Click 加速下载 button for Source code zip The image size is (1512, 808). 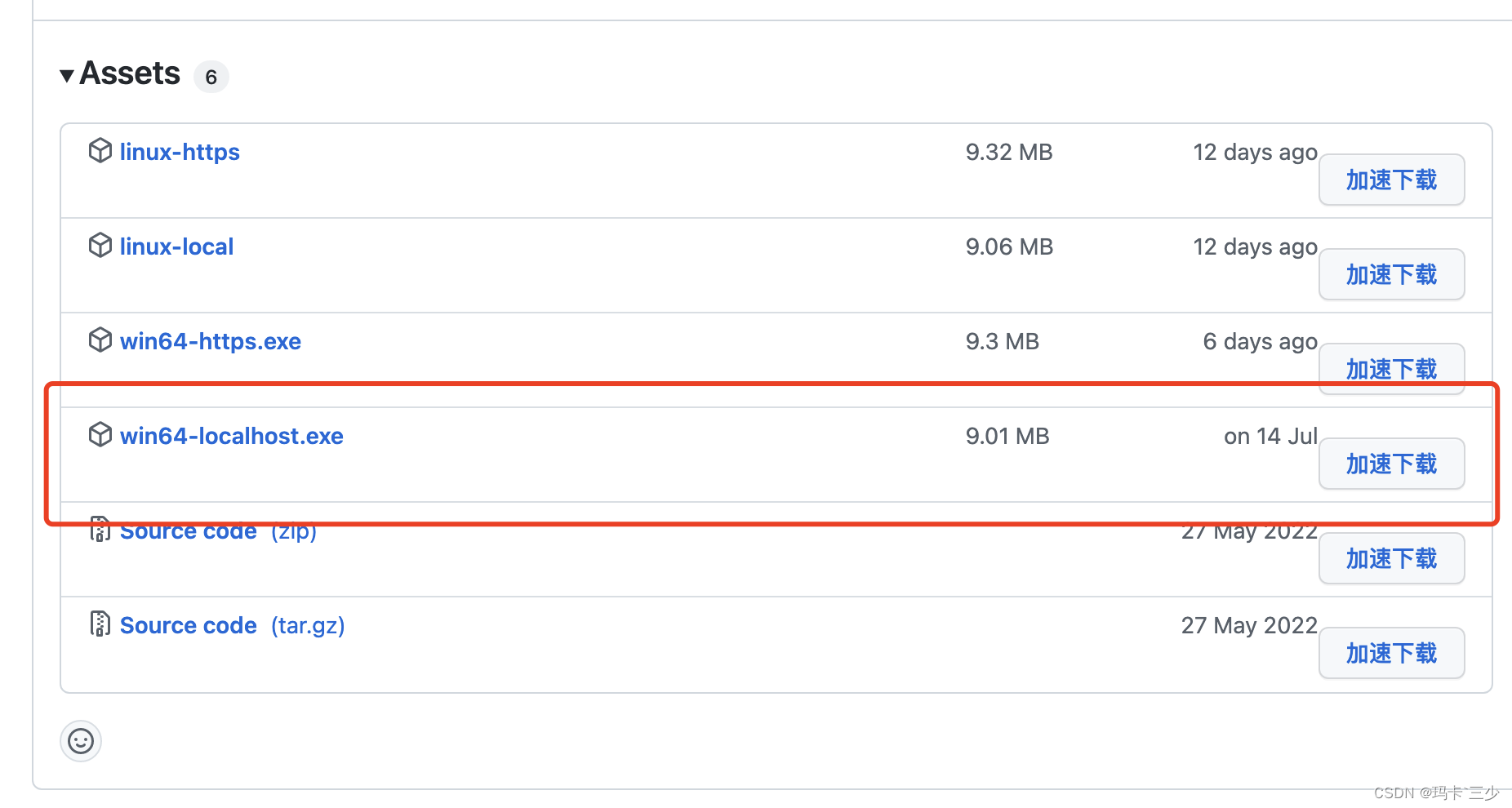1391,558
